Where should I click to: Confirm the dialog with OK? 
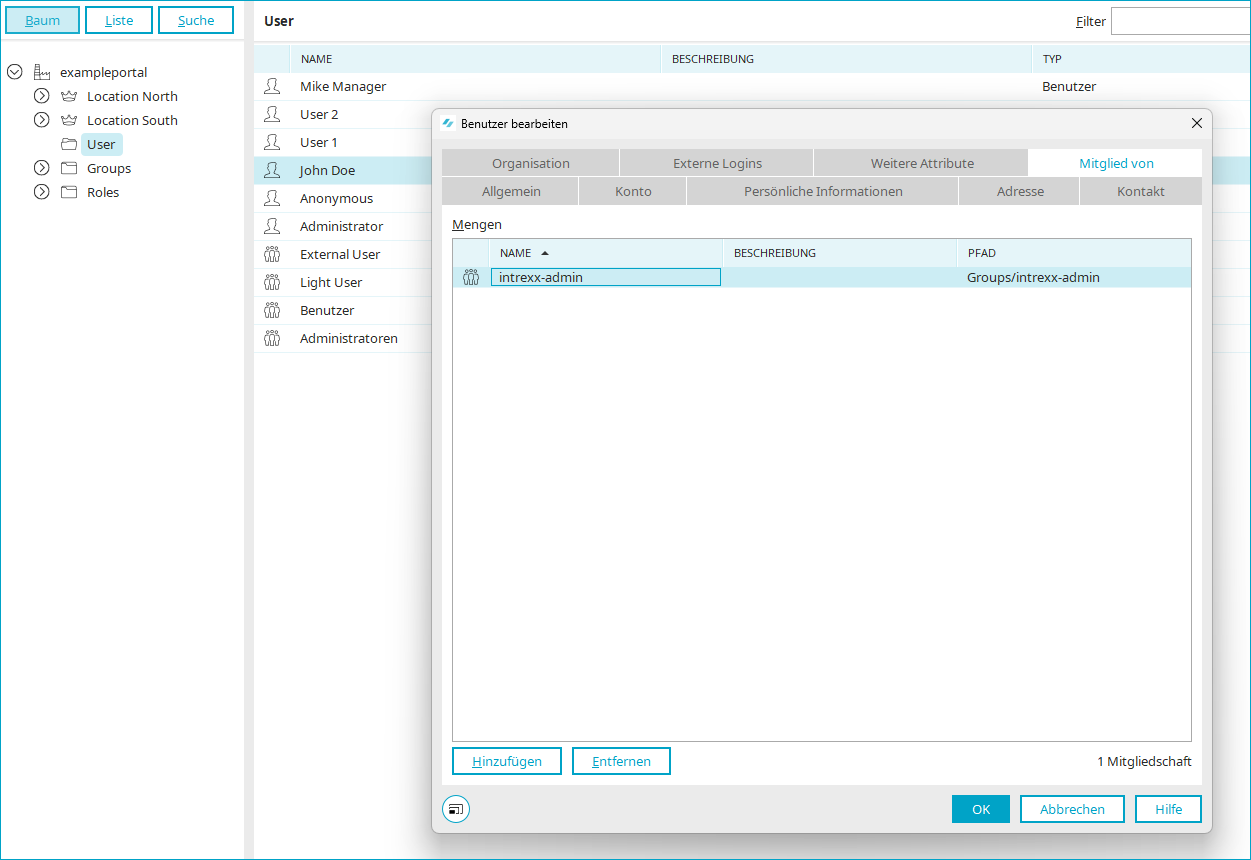(x=980, y=809)
